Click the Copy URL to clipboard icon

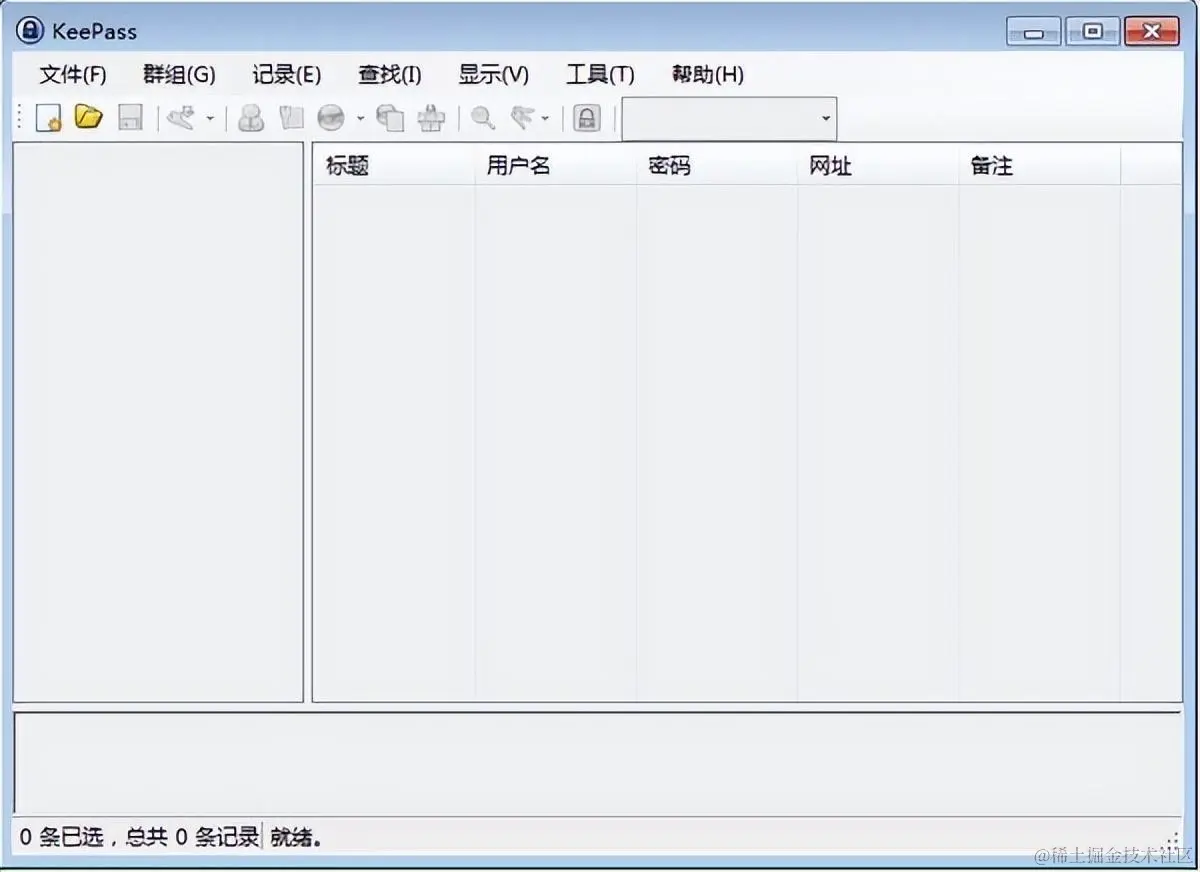[390, 118]
